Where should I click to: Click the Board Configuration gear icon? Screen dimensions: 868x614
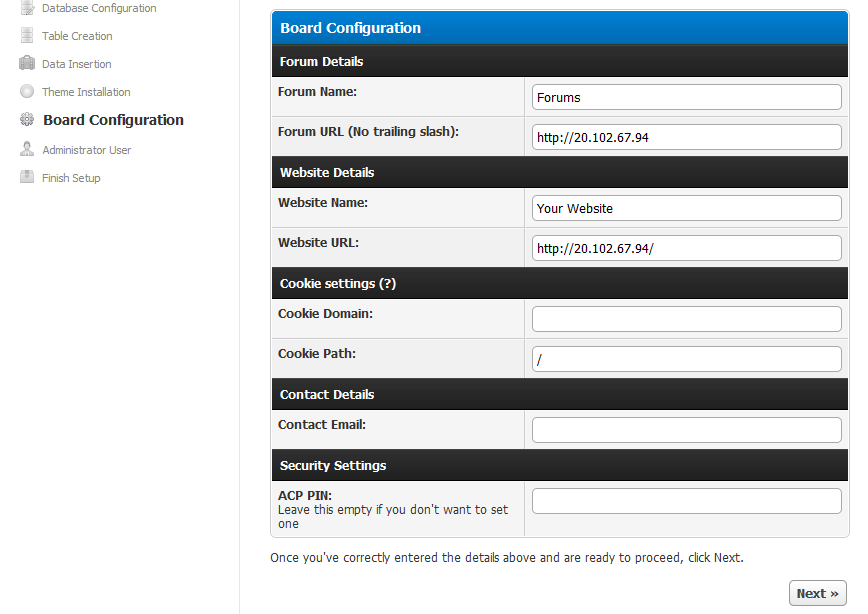click(27, 120)
